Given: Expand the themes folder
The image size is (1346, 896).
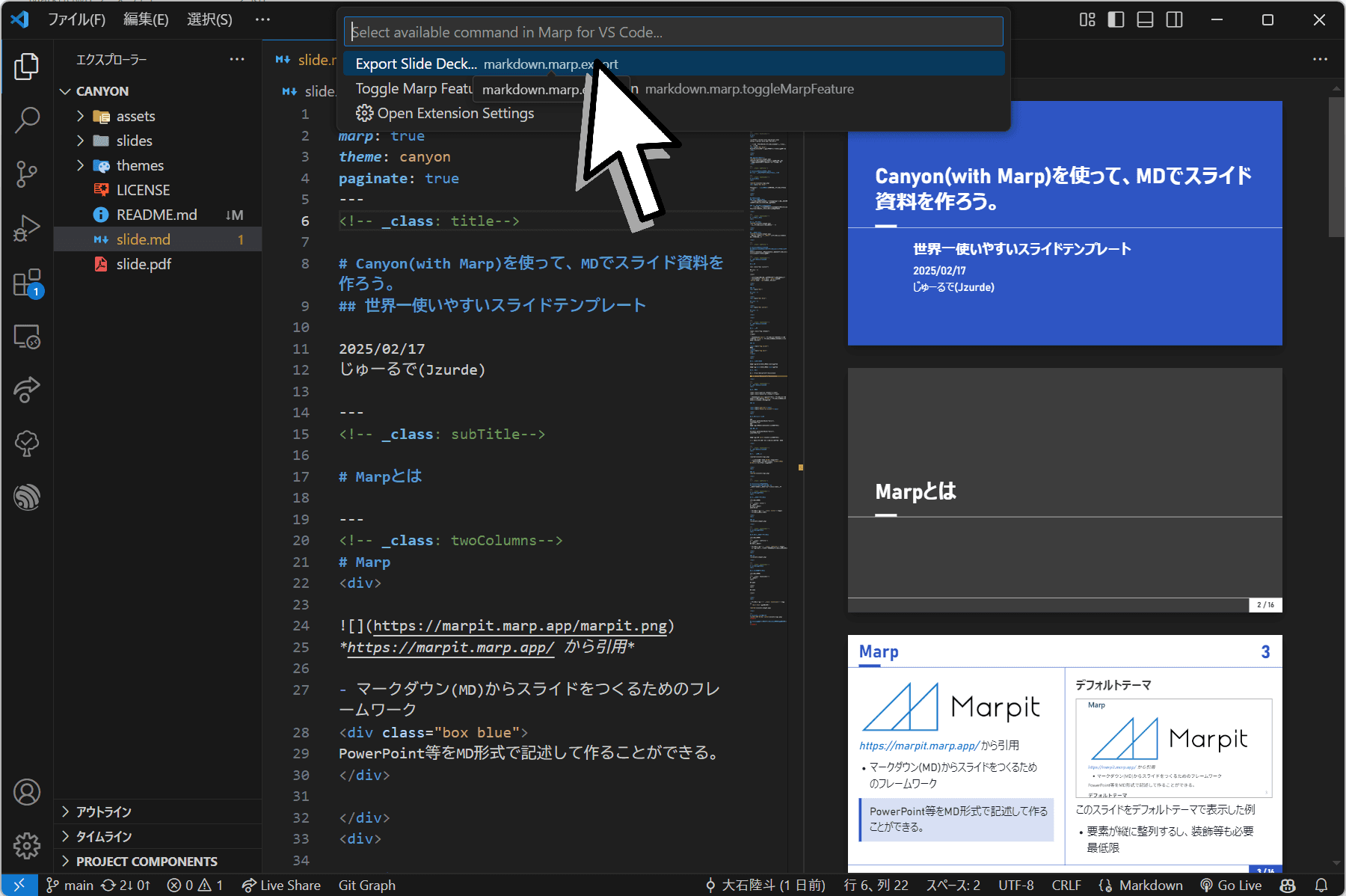Looking at the screenshot, I should pyautogui.click(x=139, y=165).
